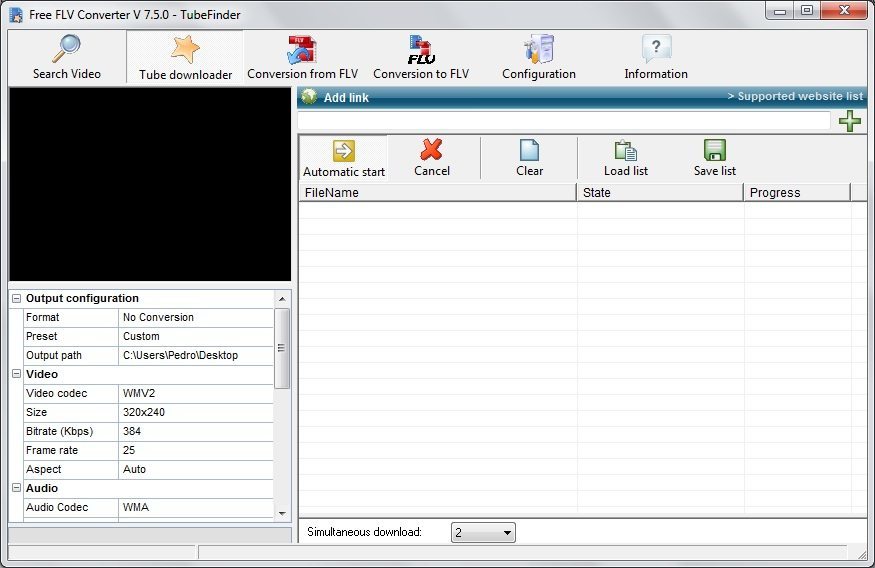Select the Tube downloader tab

185,57
